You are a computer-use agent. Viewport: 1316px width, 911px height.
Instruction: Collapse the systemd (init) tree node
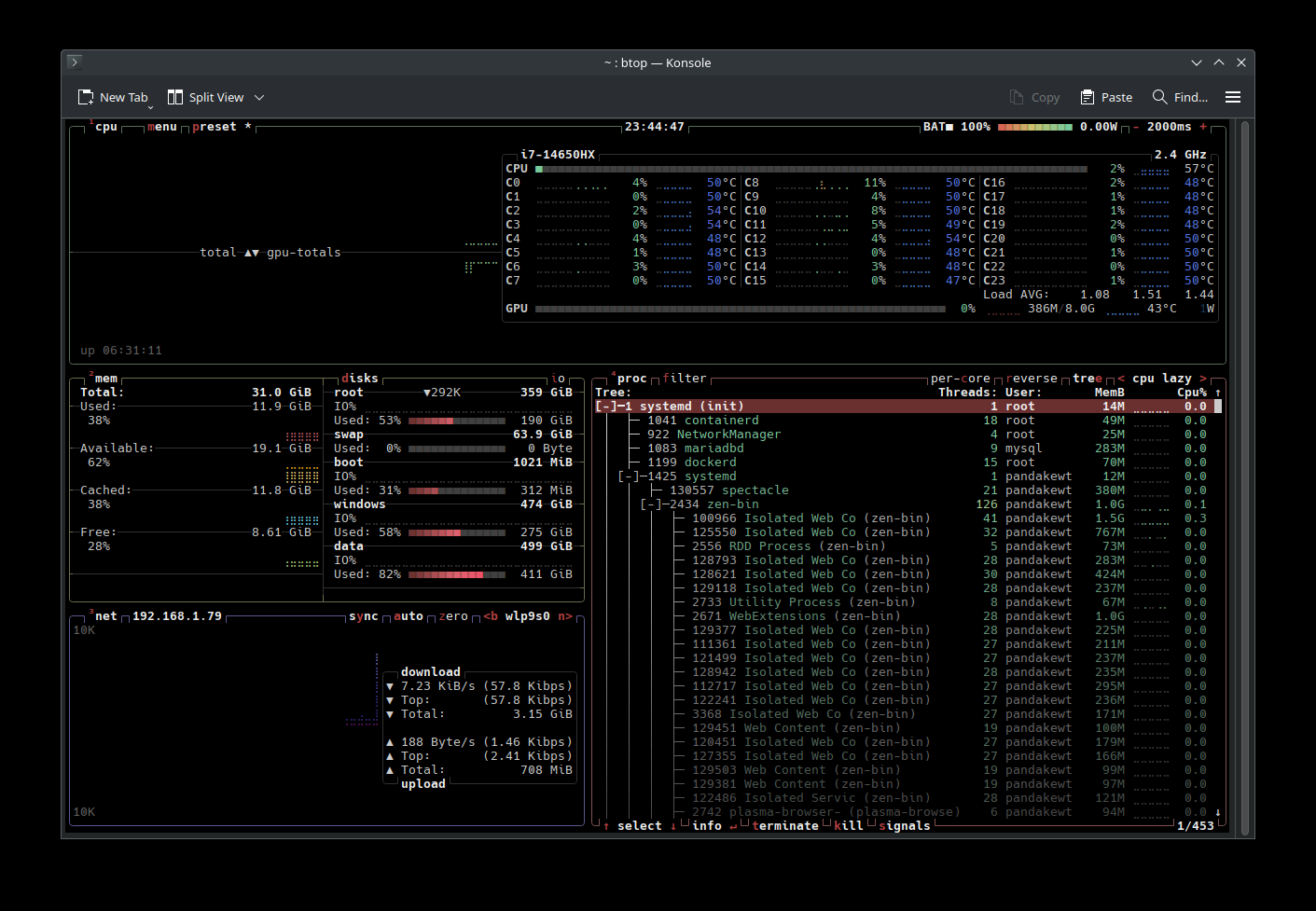(x=605, y=407)
